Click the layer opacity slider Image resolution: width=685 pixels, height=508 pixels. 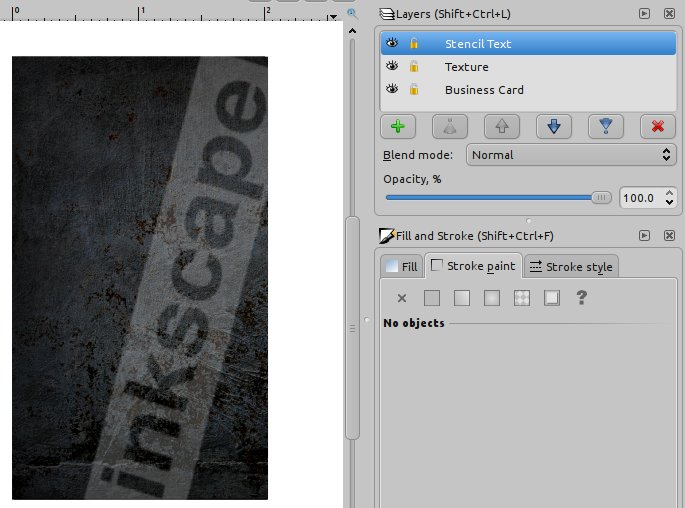point(498,197)
